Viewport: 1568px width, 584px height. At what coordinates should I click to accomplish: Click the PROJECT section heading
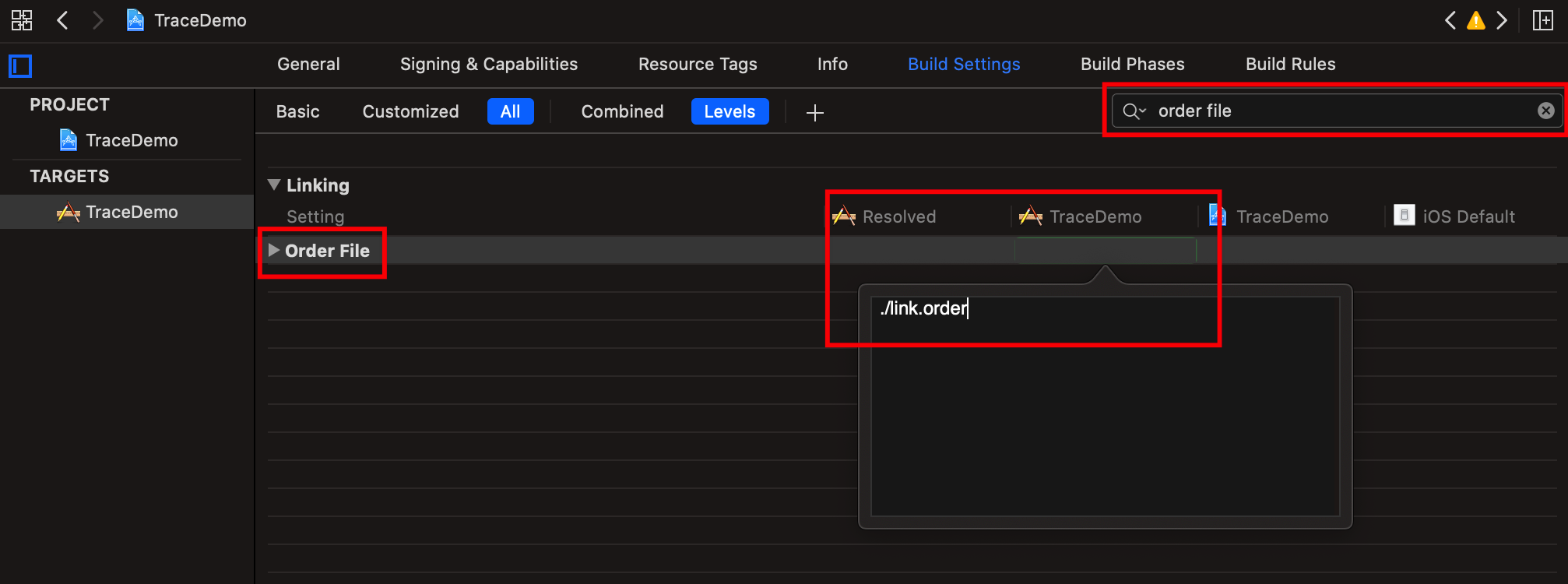click(x=69, y=104)
